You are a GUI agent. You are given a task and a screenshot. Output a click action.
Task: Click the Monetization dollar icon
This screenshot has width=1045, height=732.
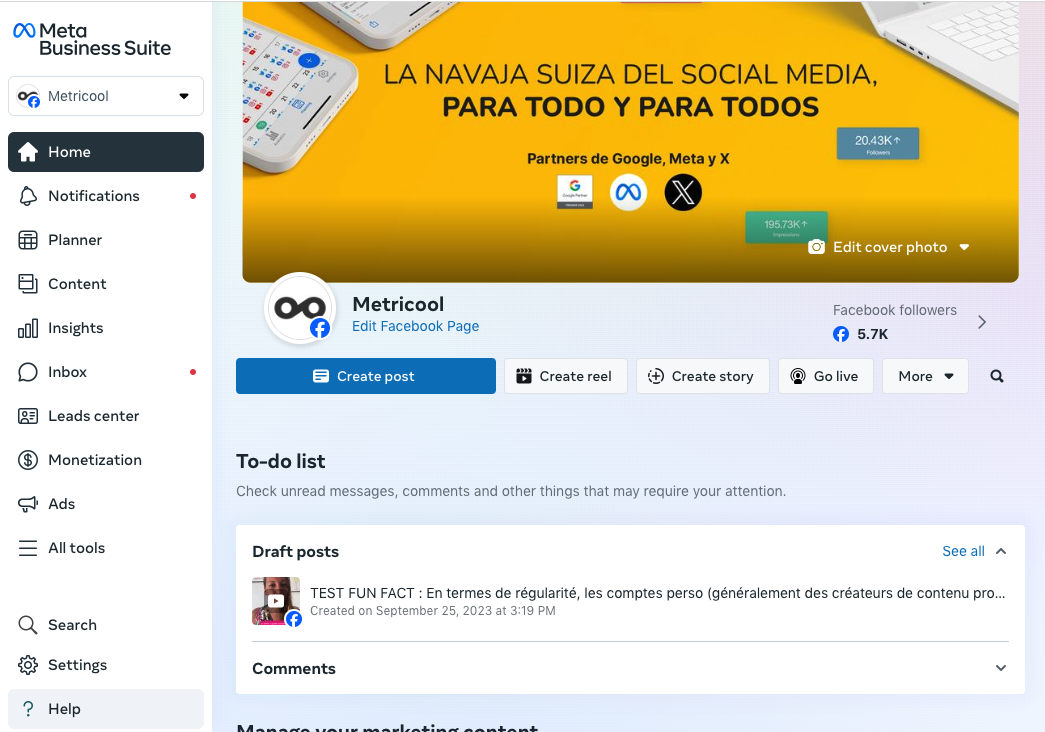[28, 460]
